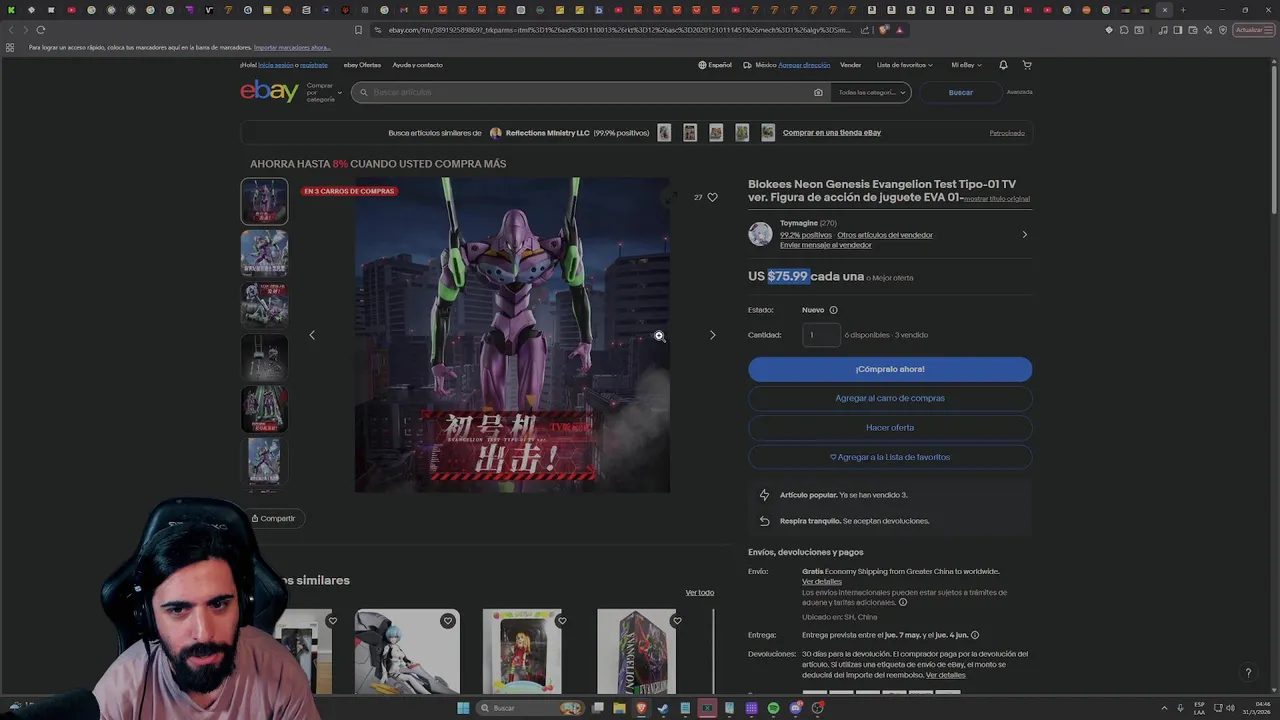This screenshot has height=720, width=1280.
Task: Click '¡Cómpralo ahora!' button
Action: pyautogui.click(x=890, y=369)
